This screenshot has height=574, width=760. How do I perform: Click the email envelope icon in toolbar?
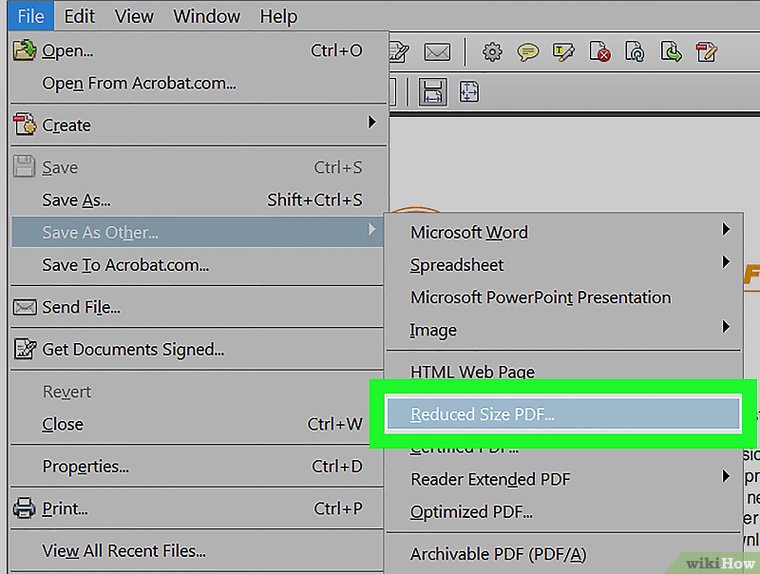pyautogui.click(x=437, y=52)
